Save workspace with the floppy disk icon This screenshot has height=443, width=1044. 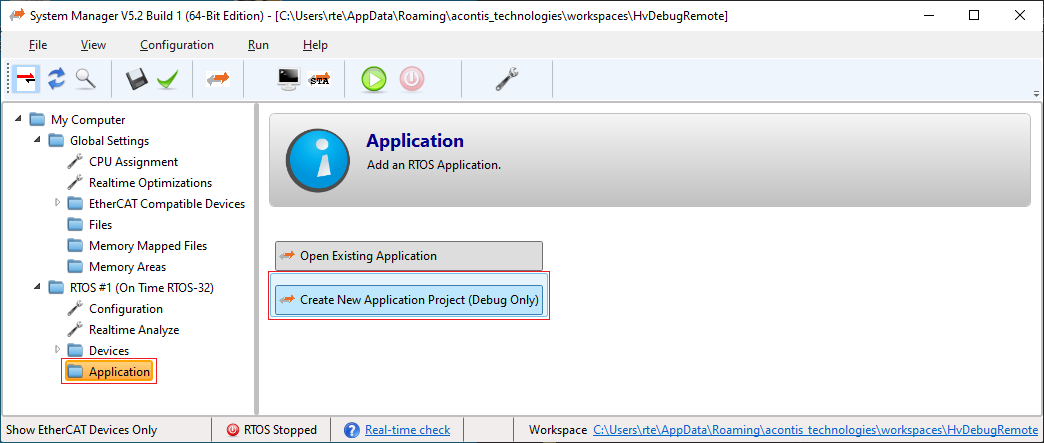pos(136,79)
